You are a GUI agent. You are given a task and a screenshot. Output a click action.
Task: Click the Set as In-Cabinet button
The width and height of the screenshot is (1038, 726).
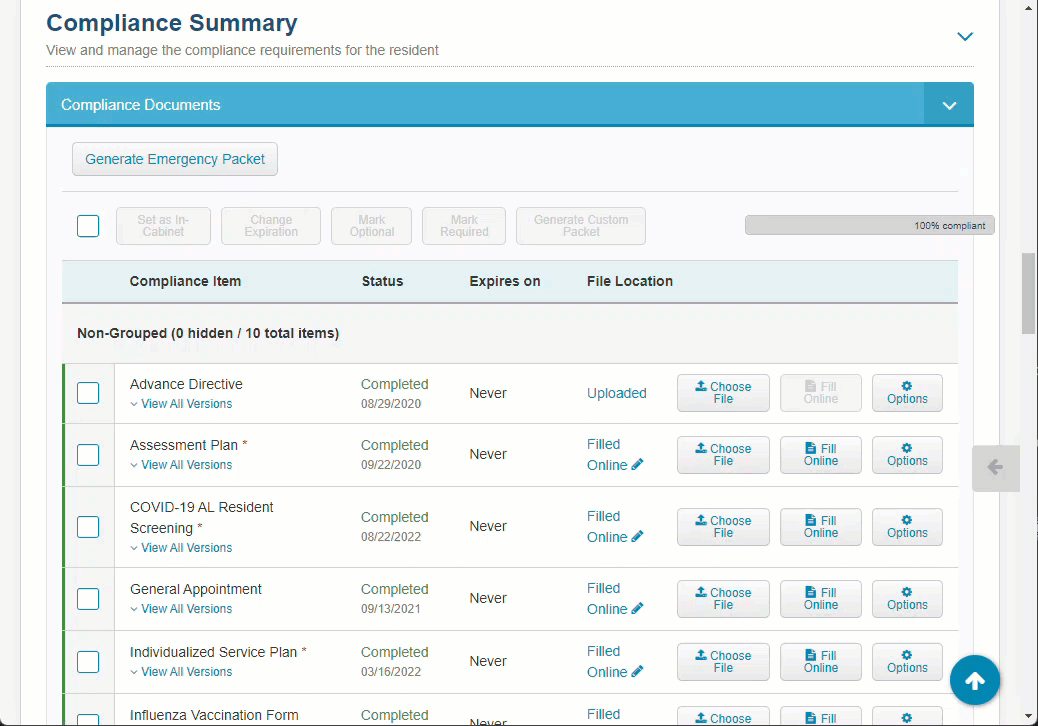click(164, 226)
